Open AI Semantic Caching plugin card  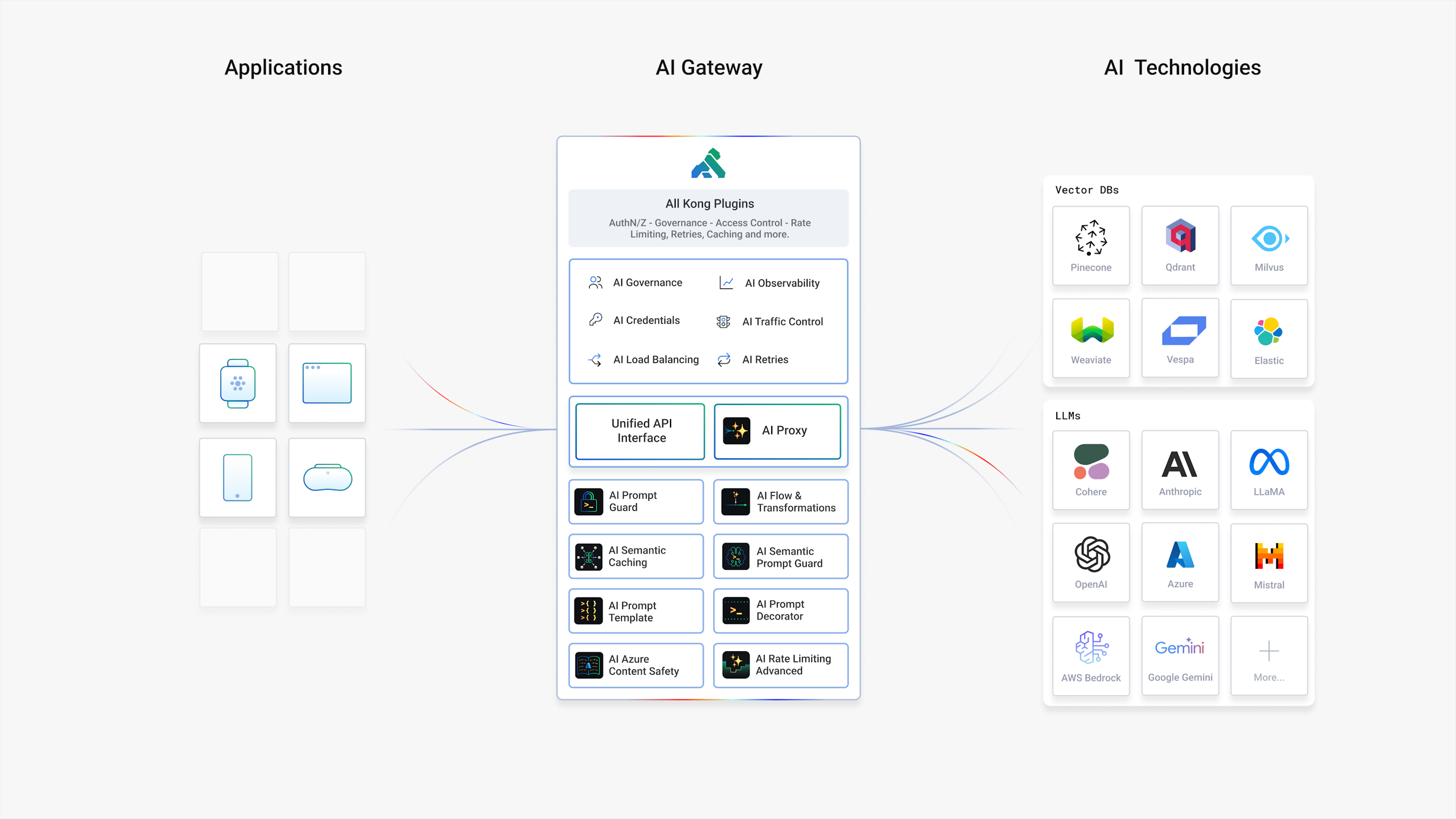636,556
